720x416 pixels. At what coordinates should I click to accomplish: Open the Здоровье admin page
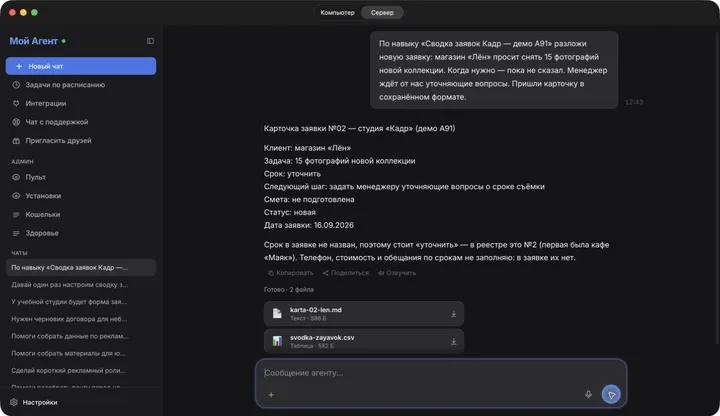[x=81, y=233]
